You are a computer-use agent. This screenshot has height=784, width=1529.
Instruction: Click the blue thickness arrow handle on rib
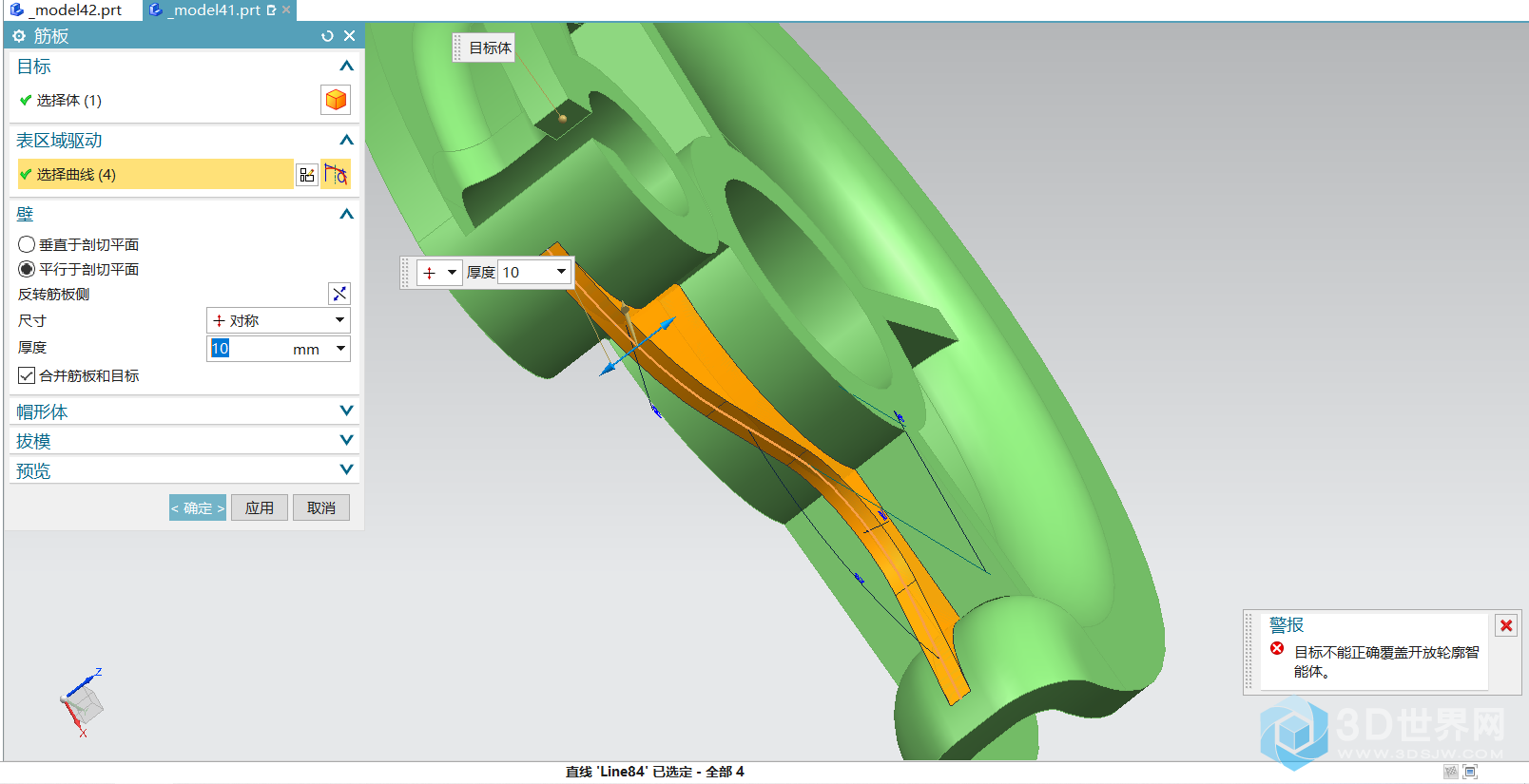667,326
